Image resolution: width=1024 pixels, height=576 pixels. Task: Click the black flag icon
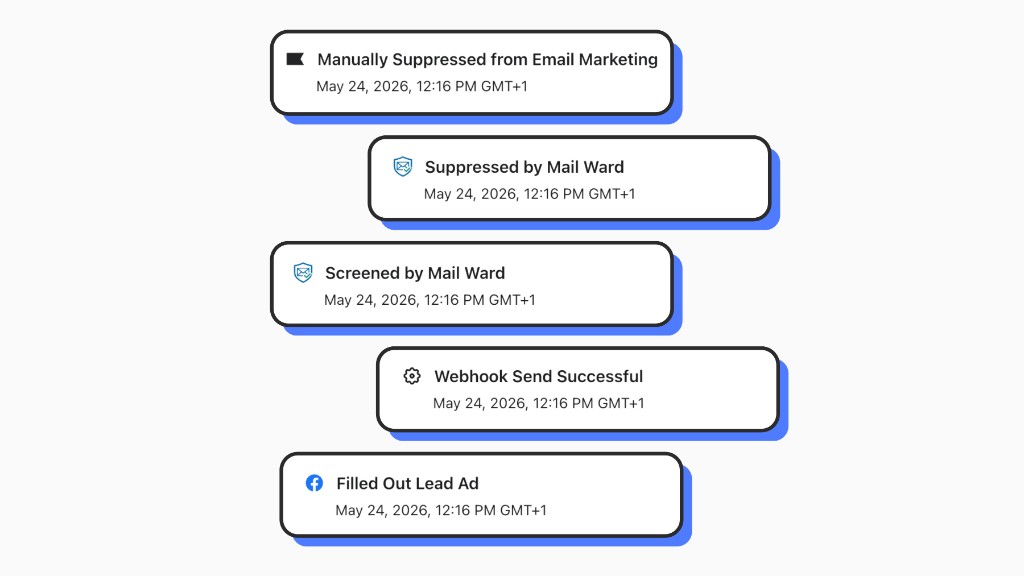(295, 59)
